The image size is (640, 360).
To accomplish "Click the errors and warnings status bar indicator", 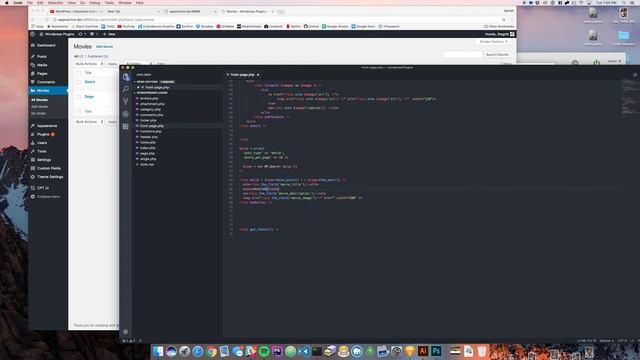I will click(x=129, y=341).
